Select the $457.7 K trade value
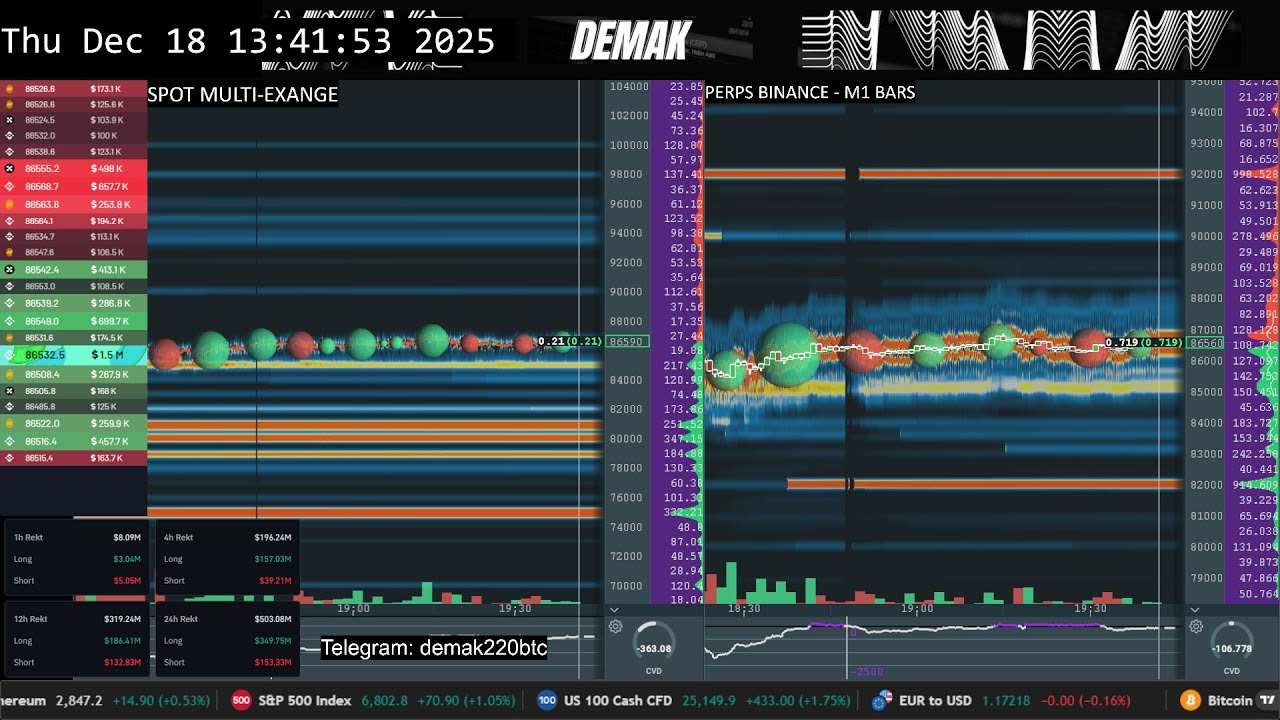Viewport: 1280px width, 720px height. coord(109,441)
